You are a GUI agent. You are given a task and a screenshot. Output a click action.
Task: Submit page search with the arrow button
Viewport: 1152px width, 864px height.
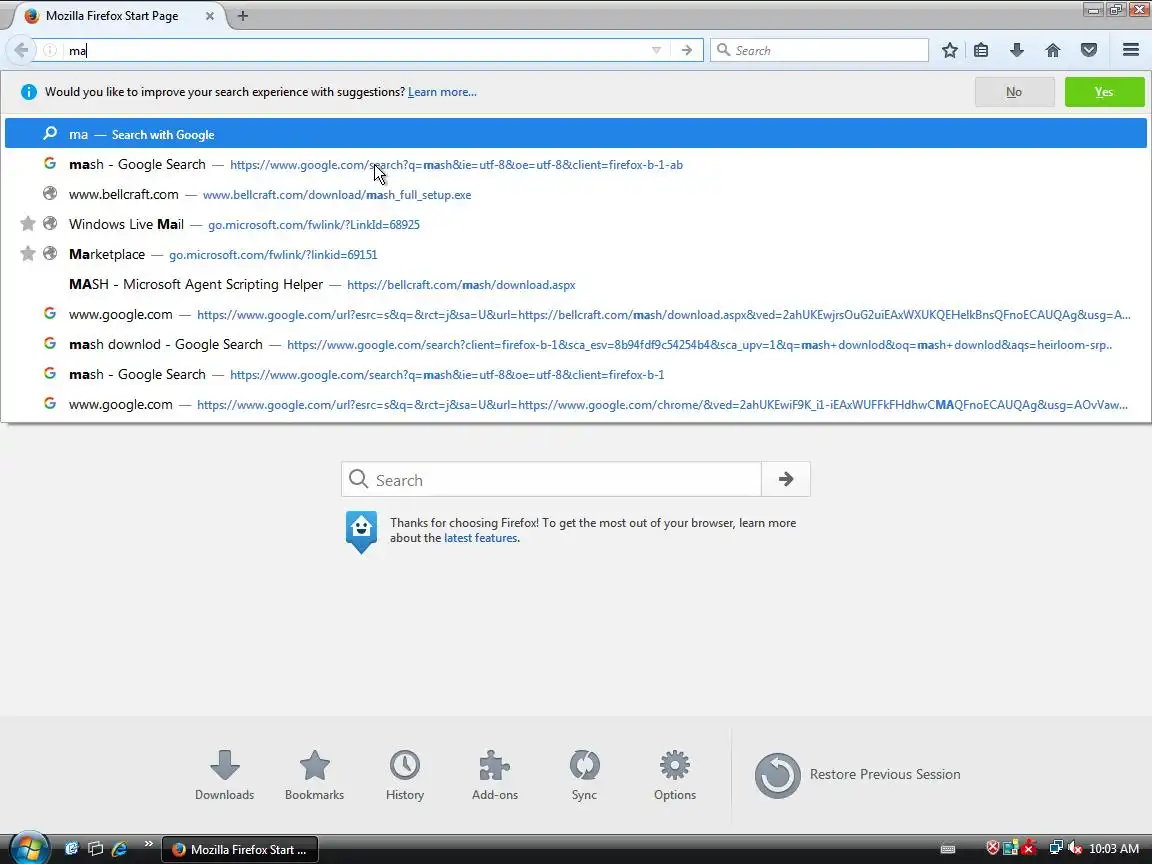pos(785,480)
